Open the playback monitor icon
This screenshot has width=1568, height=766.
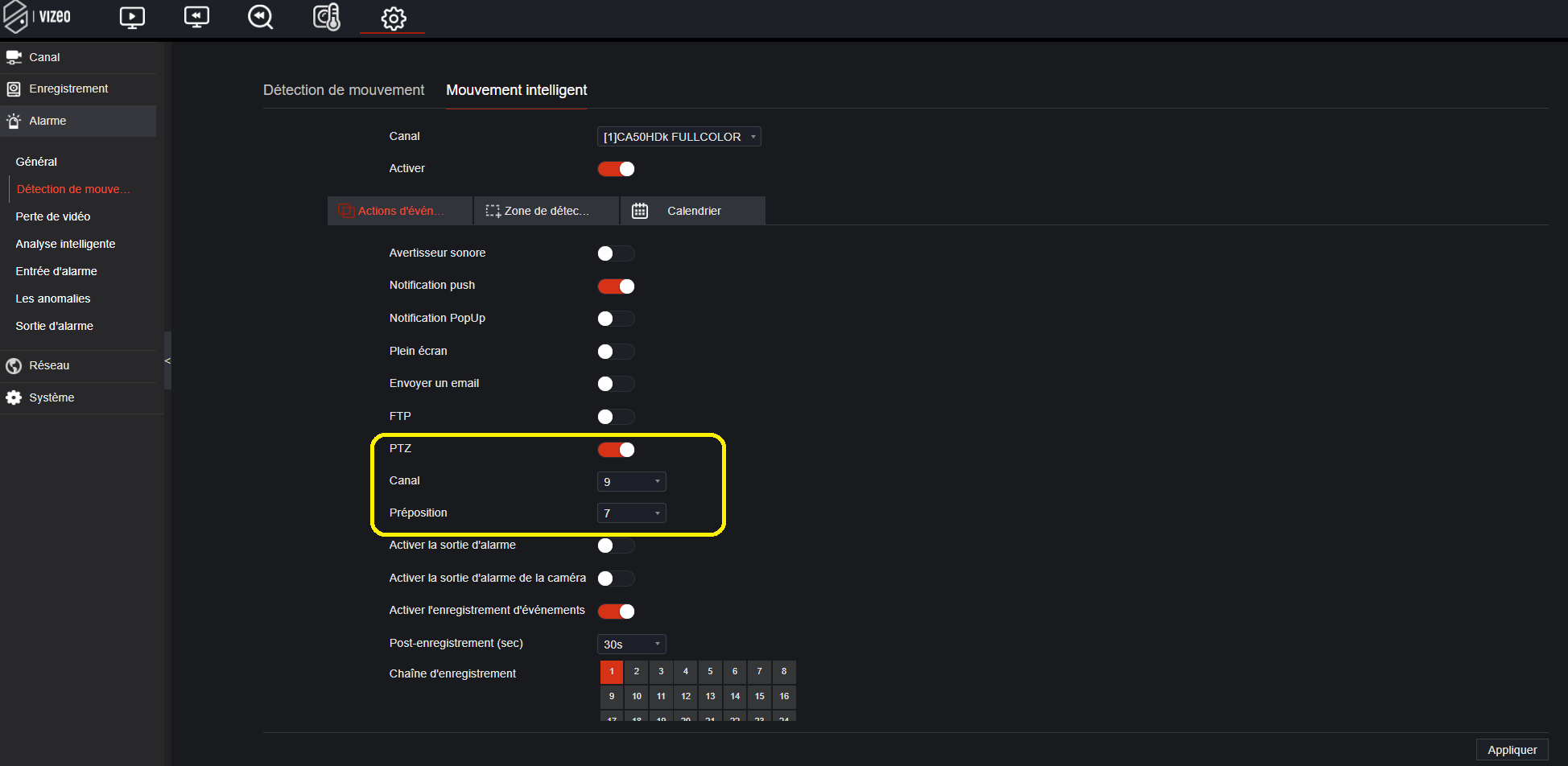(196, 18)
